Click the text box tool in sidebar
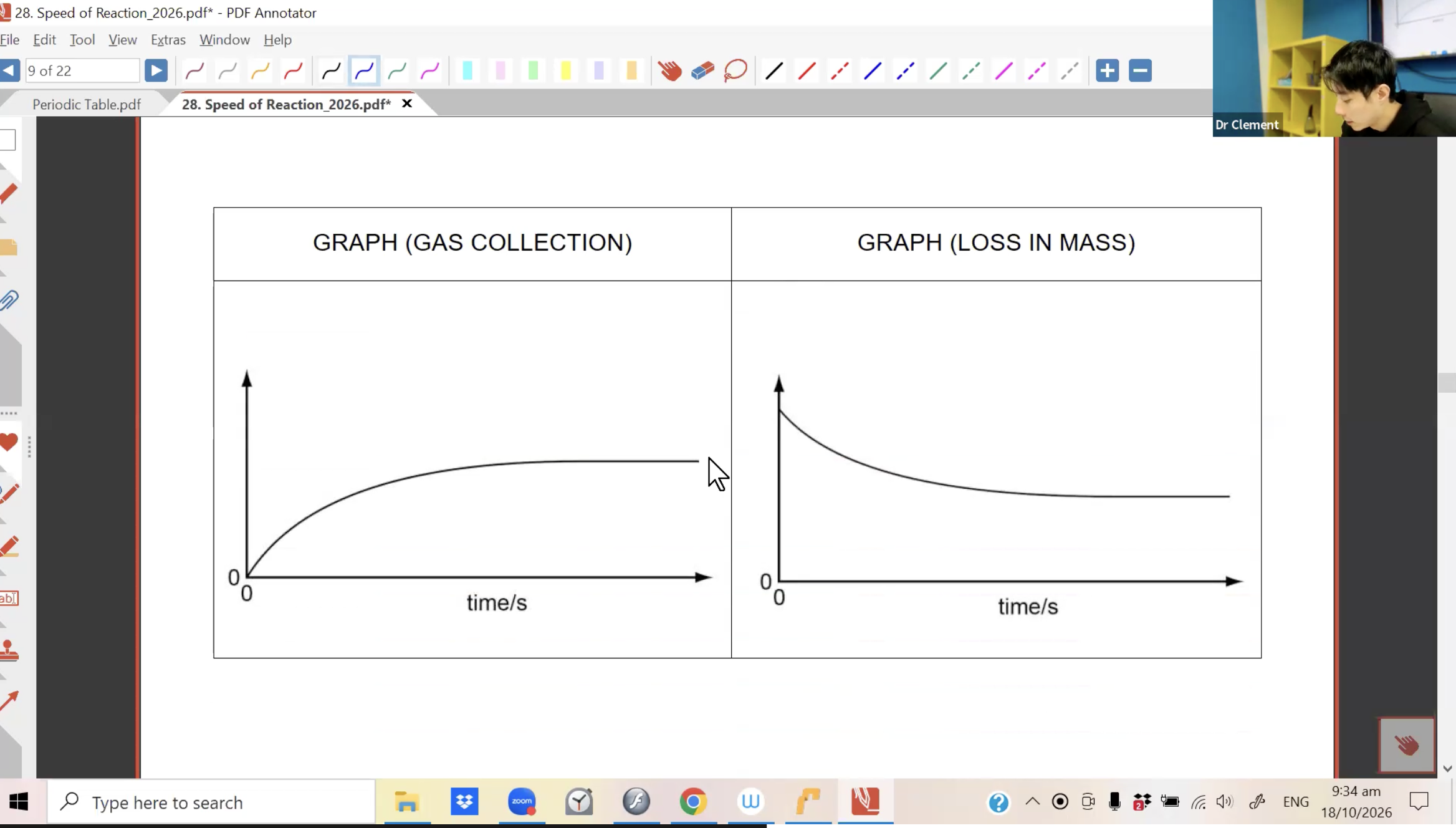Image resolution: width=1456 pixels, height=828 pixels. (x=9, y=598)
